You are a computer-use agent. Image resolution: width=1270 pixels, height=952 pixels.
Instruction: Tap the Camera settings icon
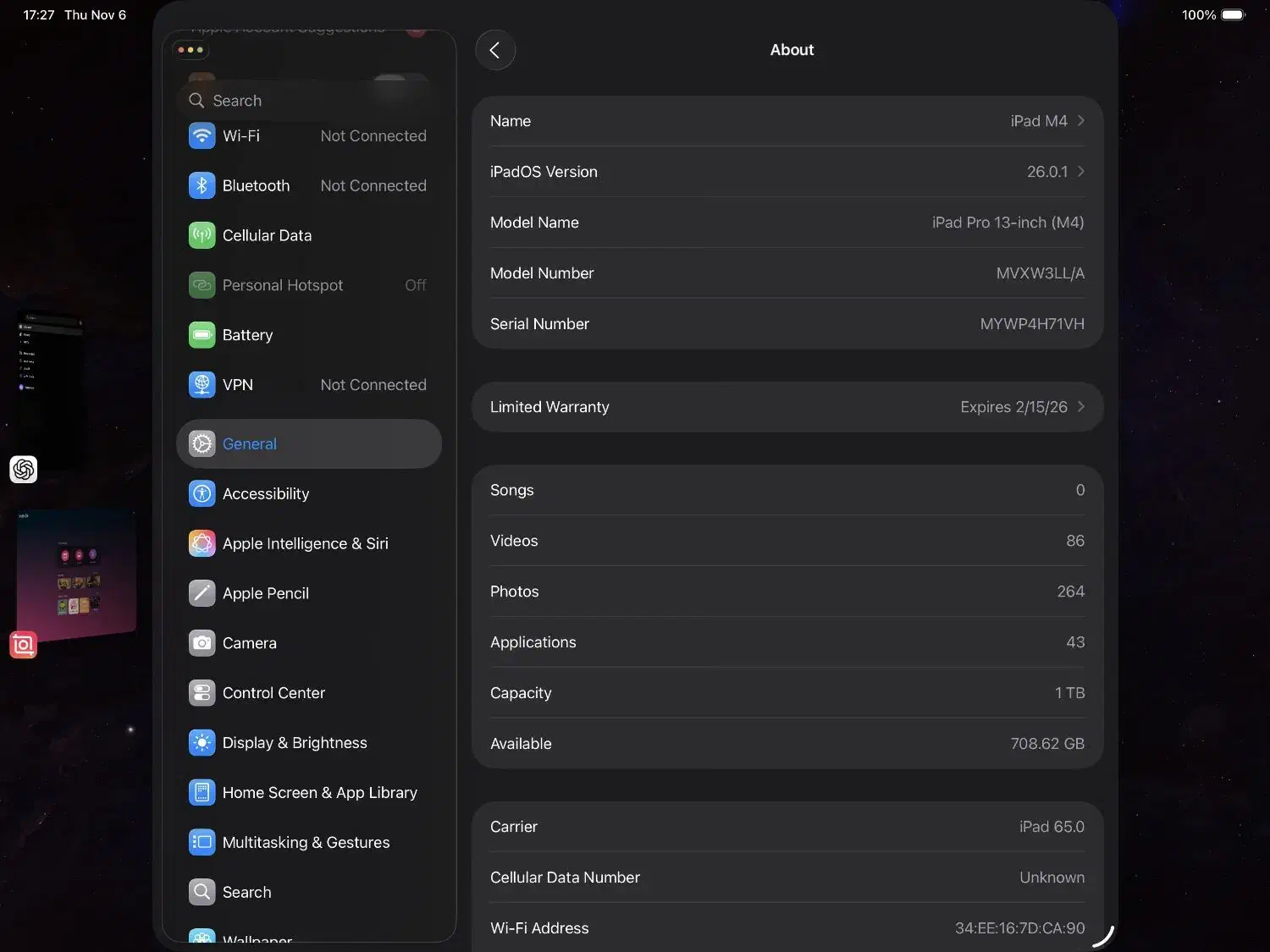pos(202,643)
